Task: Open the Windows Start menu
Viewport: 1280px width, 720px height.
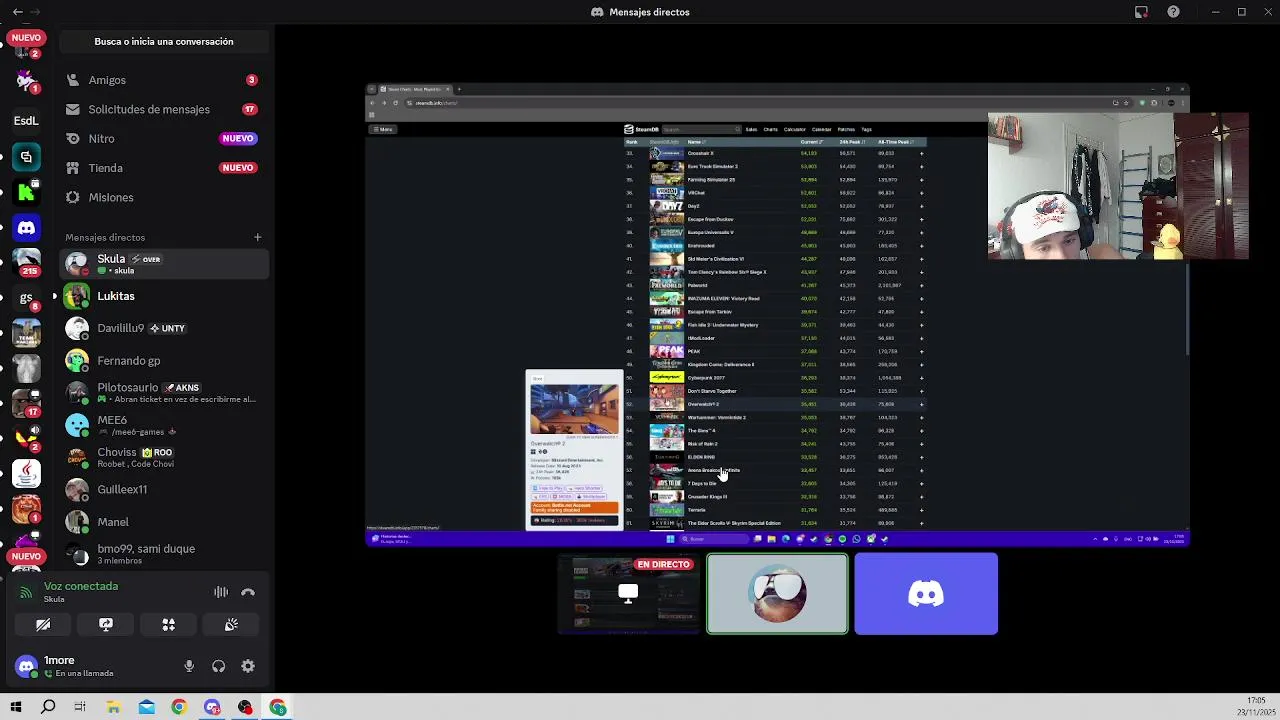Action: pyautogui.click(x=15, y=707)
